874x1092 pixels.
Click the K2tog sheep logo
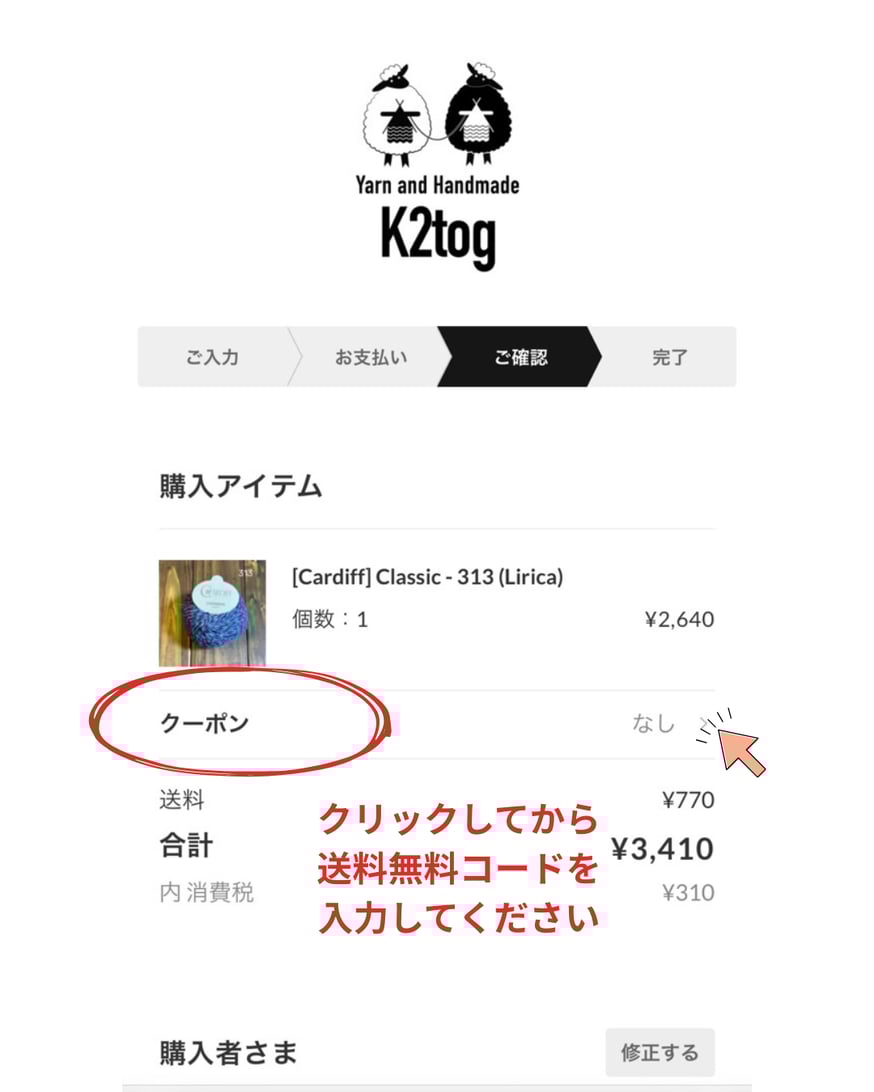[x=437, y=166]
